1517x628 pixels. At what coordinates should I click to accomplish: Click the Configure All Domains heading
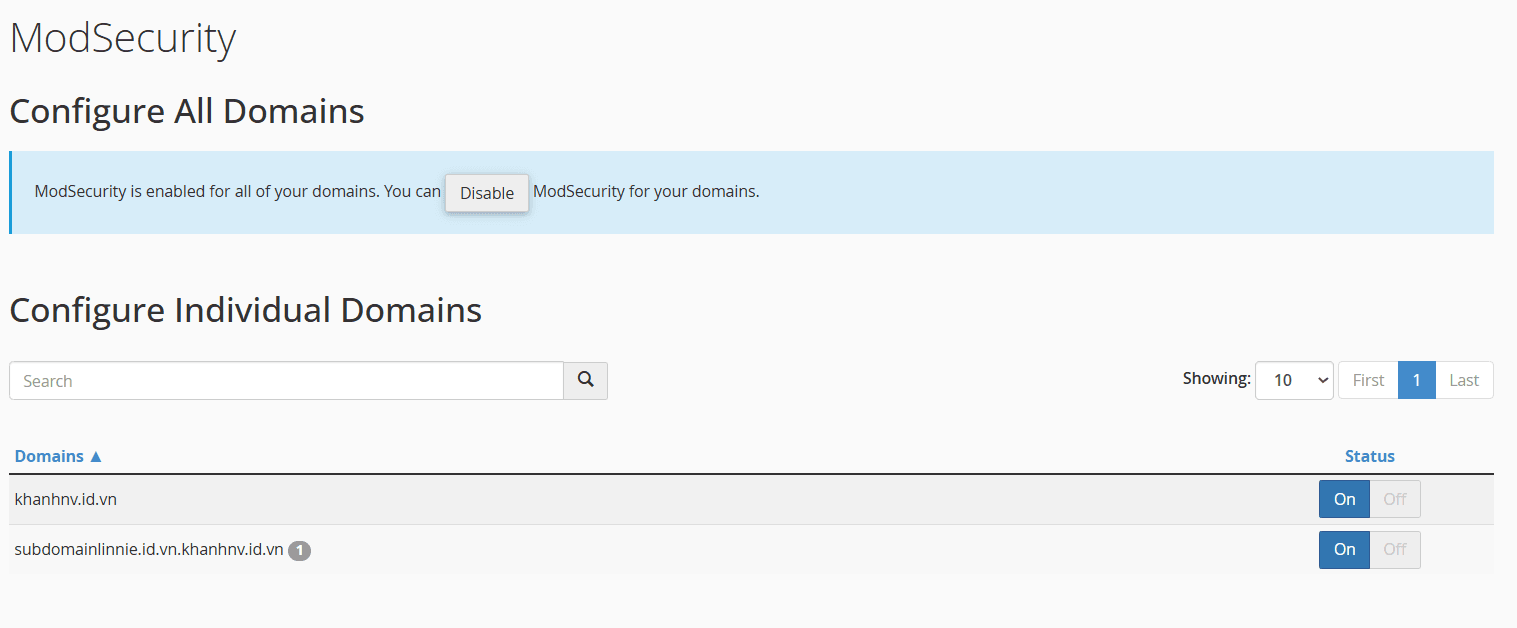pos(186,110)
